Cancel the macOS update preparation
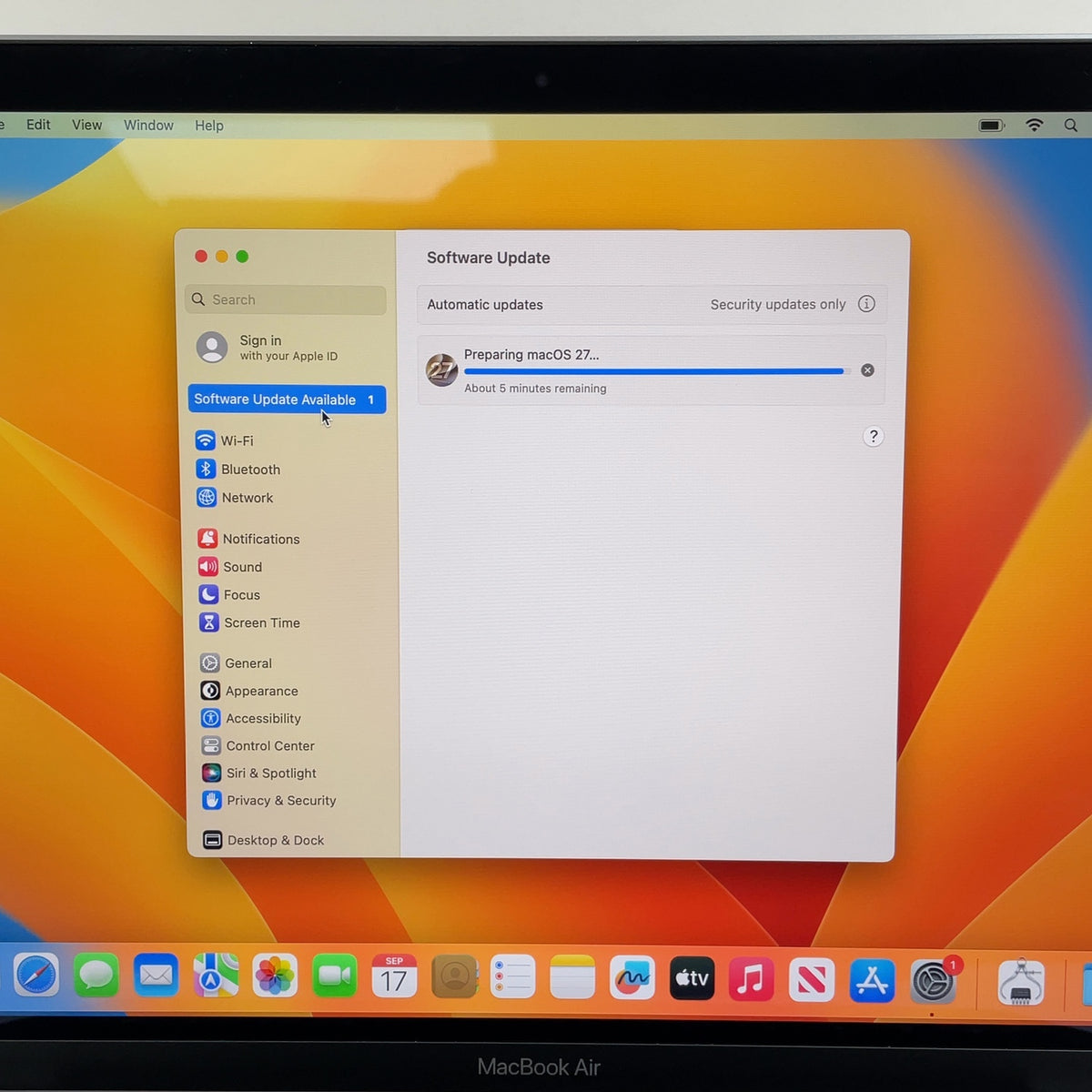 [x=867, y=370]
